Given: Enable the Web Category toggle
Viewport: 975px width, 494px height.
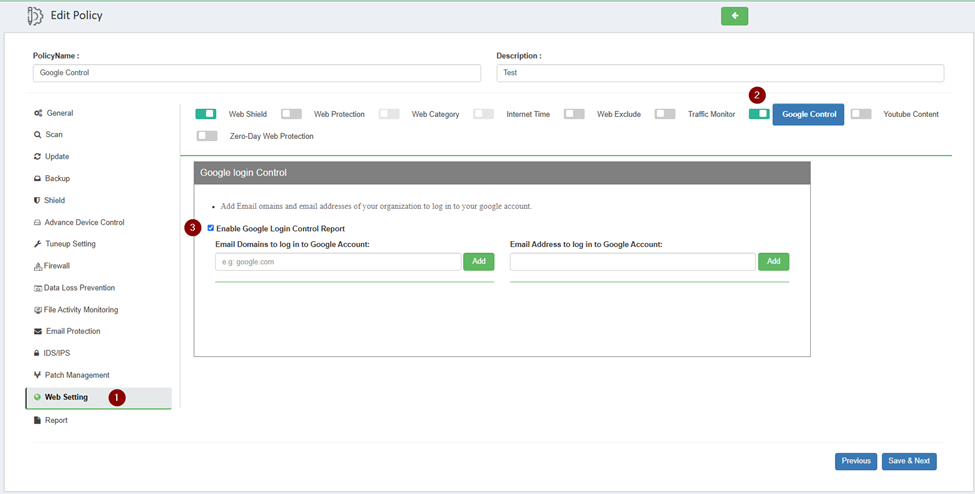Looking at the screenshot, I should (389, 114).
